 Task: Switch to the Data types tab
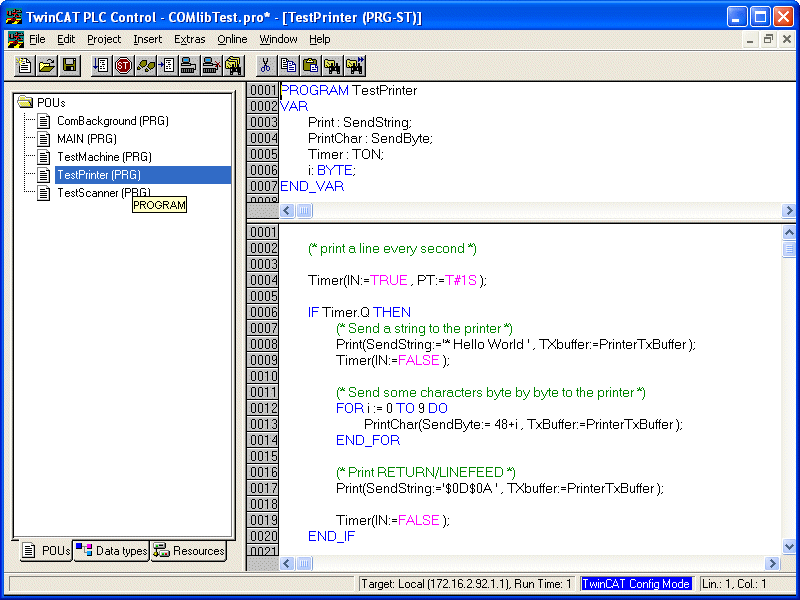pos(112,551)
